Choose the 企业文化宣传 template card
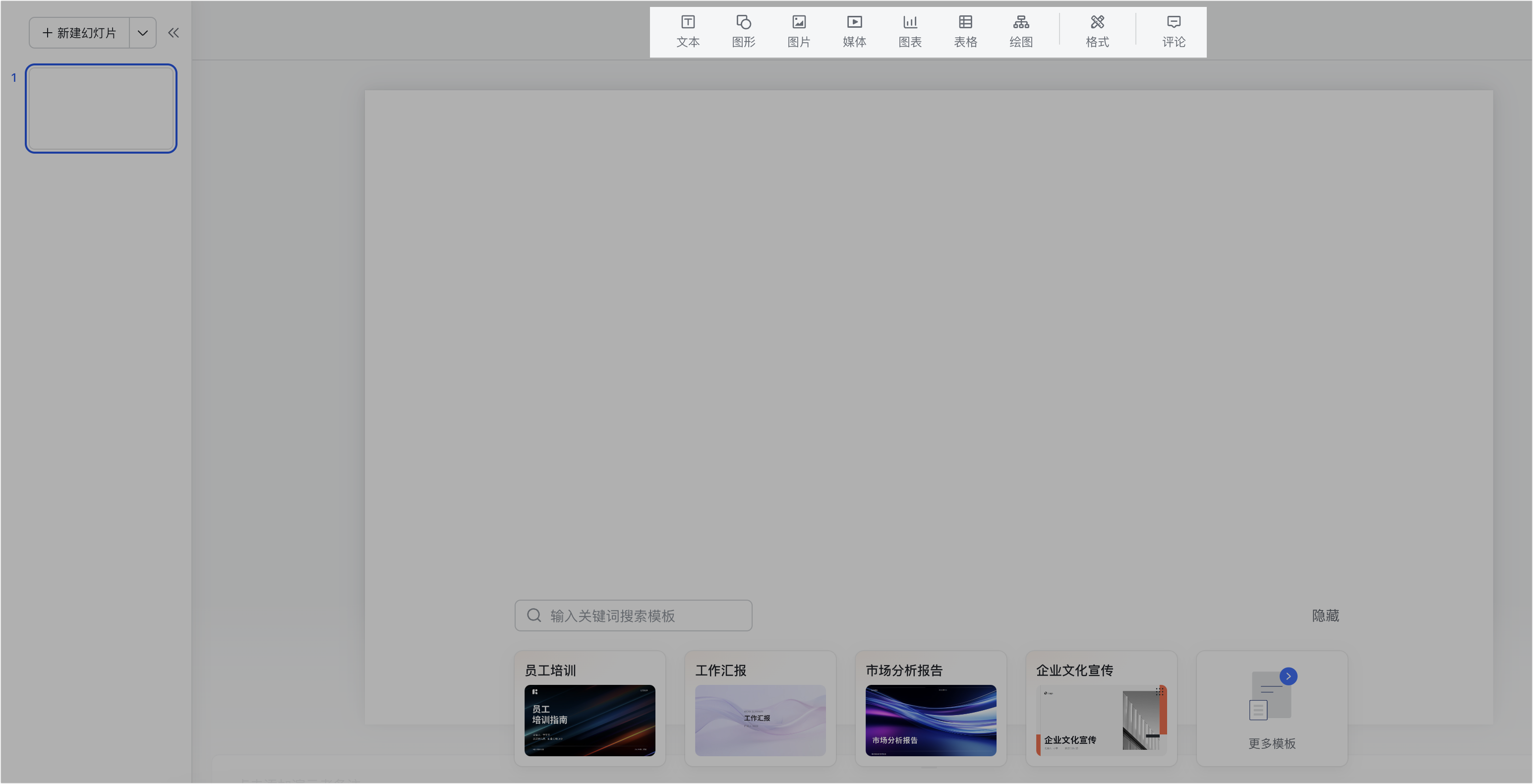1533x784 pixels. 1101,708
